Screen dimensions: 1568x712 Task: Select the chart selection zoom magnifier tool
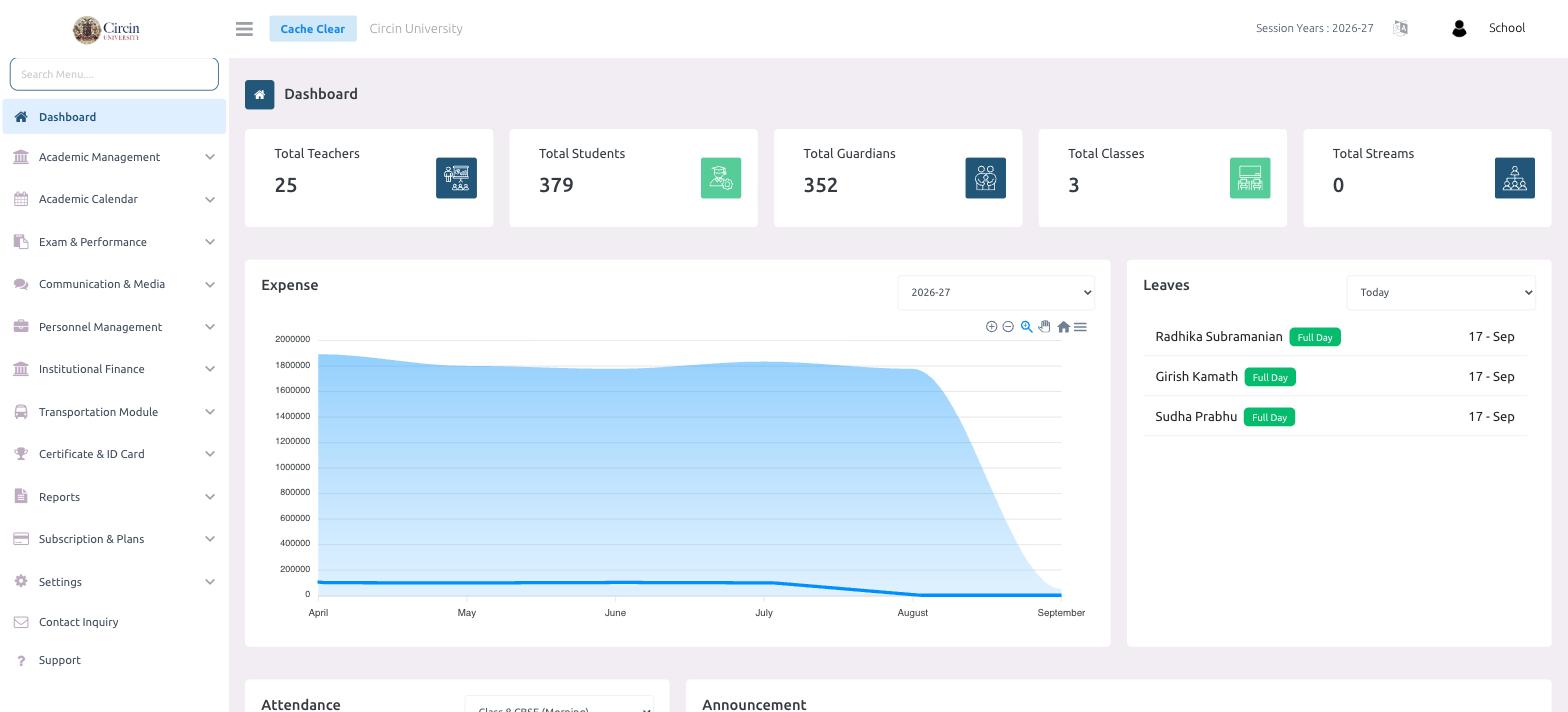(1026, 327)
